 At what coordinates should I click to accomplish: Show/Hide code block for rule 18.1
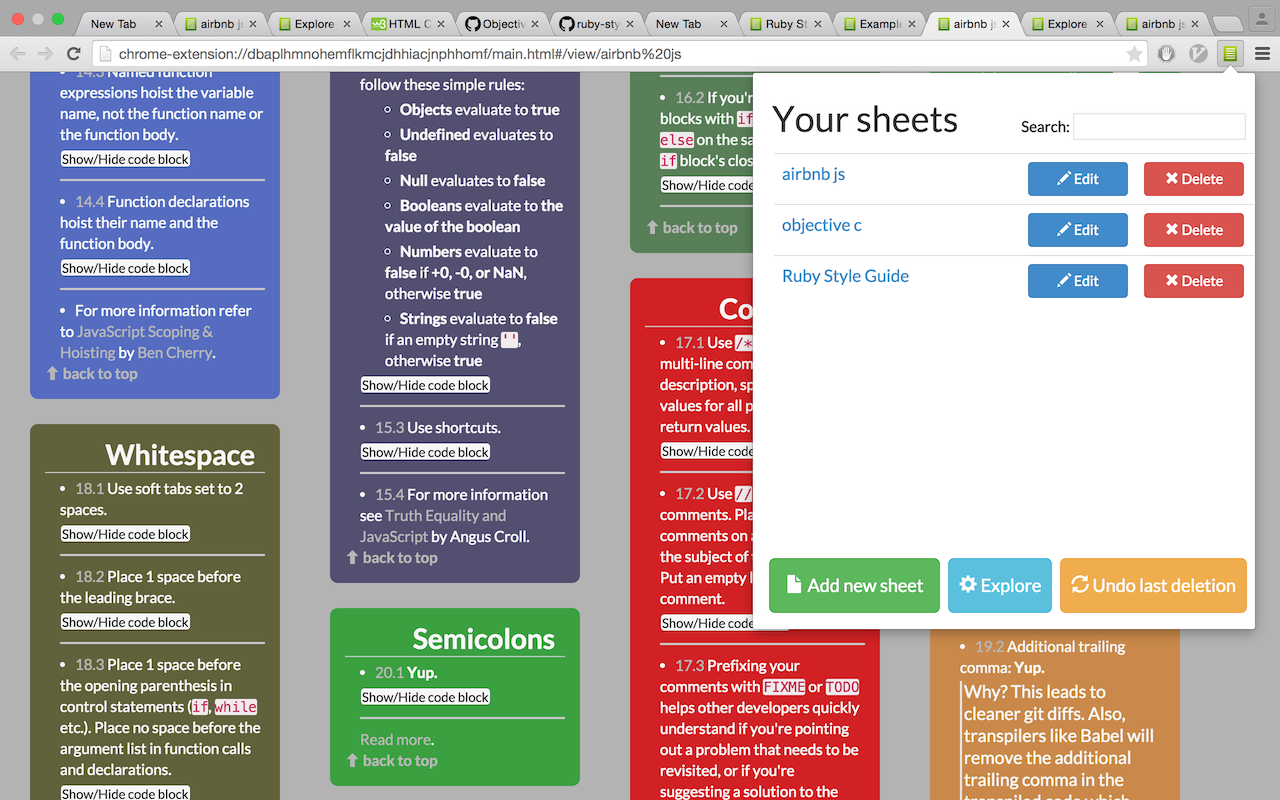(125, 534)
